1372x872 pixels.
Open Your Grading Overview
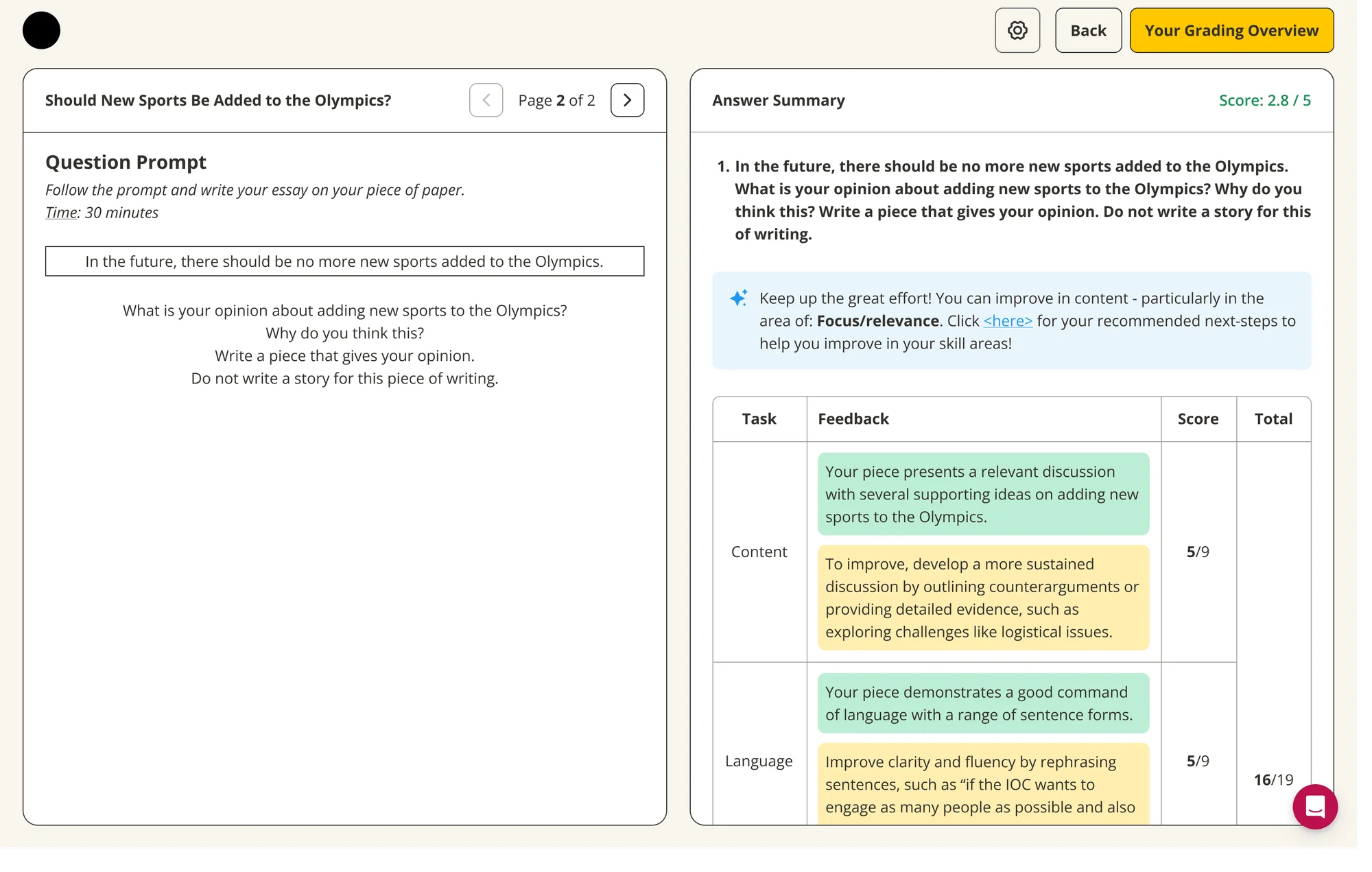coord(1231,30)
